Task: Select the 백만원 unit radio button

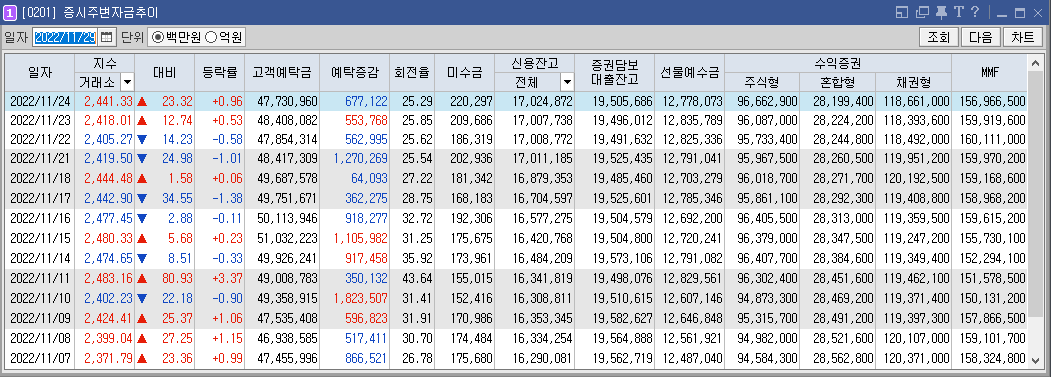Action: pyautogui.click(x=158, y=38)
